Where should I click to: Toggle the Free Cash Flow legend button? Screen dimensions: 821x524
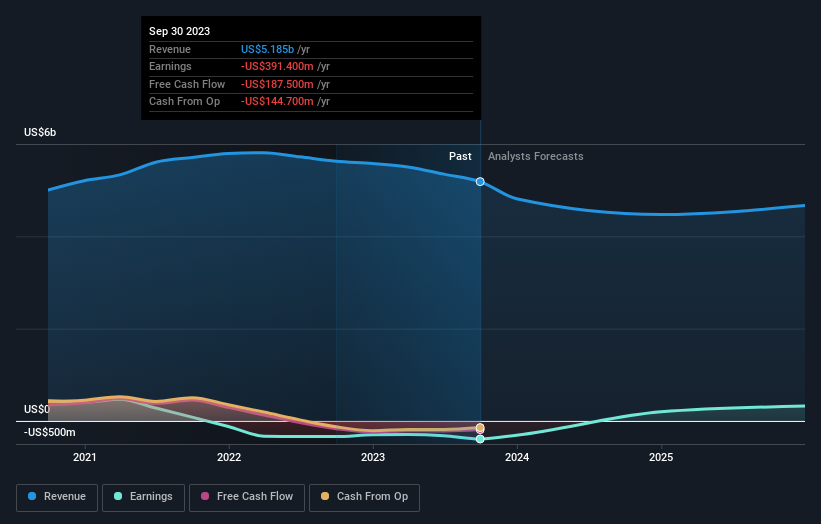[247, 497]
